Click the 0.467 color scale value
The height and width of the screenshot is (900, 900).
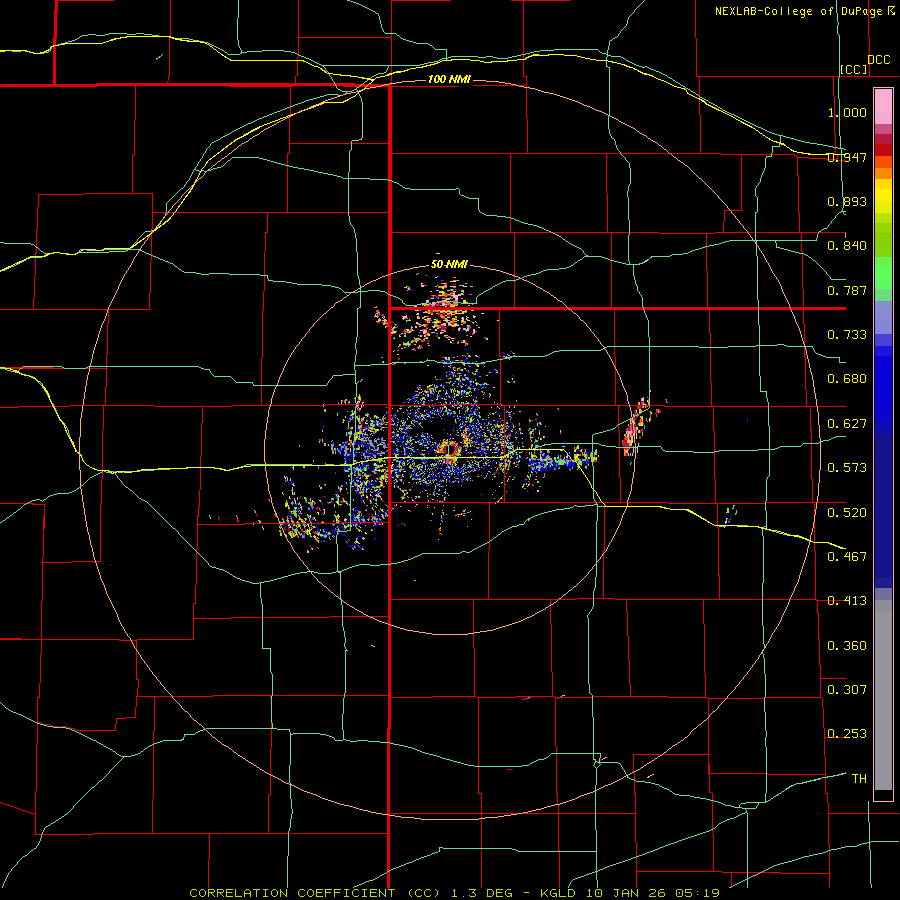pyautogui.click(x=847, y=556)
